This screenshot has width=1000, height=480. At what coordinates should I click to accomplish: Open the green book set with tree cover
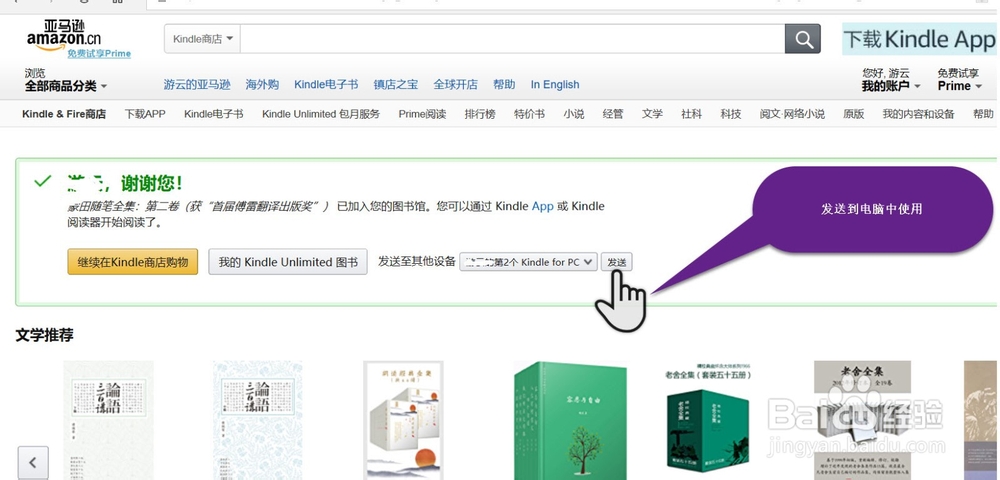570,420
